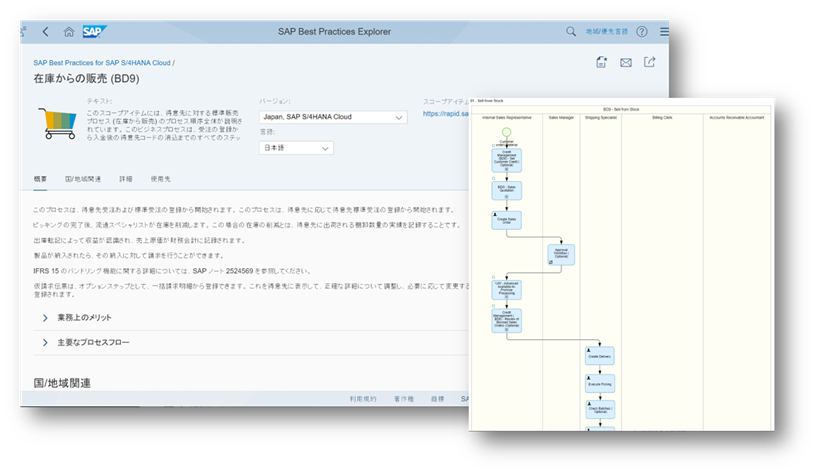Screen dimensions: 816x473
Task: Click the add-to-favorites document icon
Action: (x=602, y=62)
